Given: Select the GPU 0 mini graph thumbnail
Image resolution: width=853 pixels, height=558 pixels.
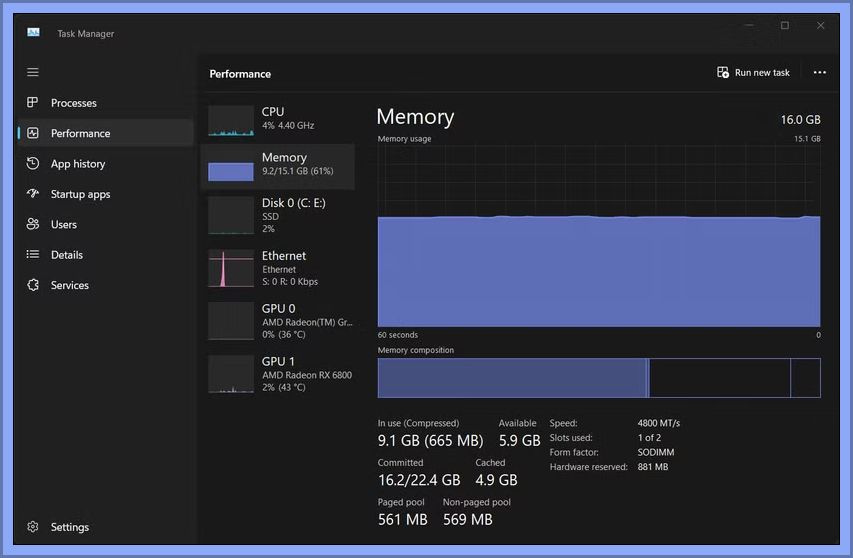Looking at the screenshot, I should point(231,321).
